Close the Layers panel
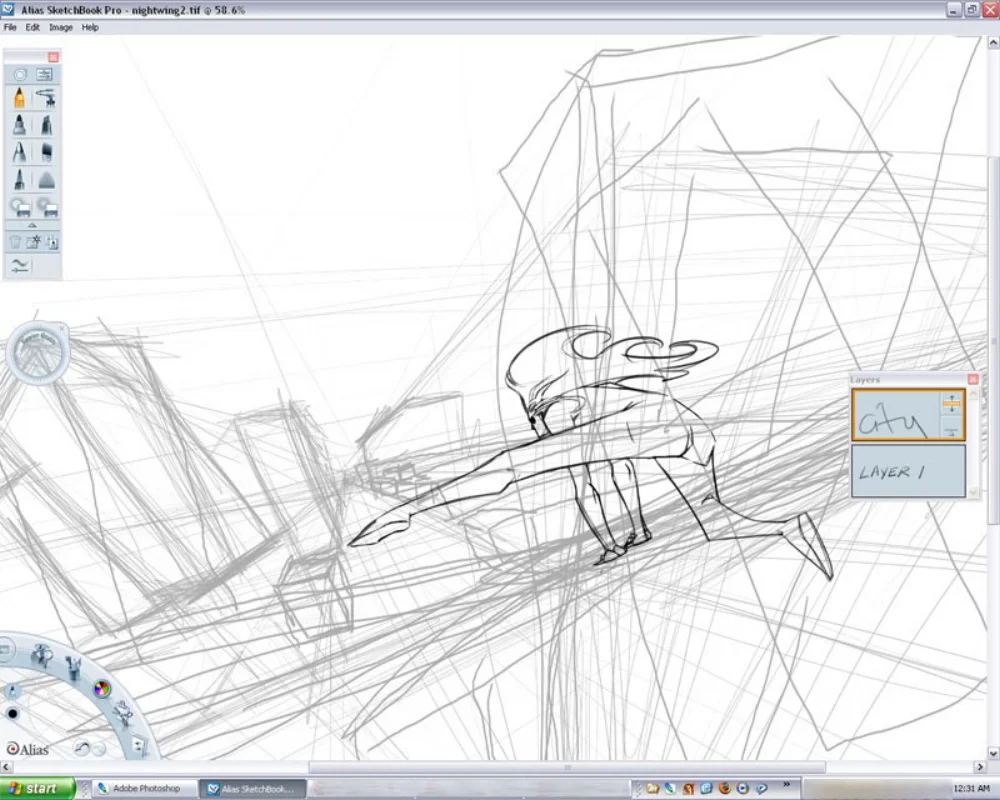The width and height of the screenshot is (1000, 800). tap(973, 380)
